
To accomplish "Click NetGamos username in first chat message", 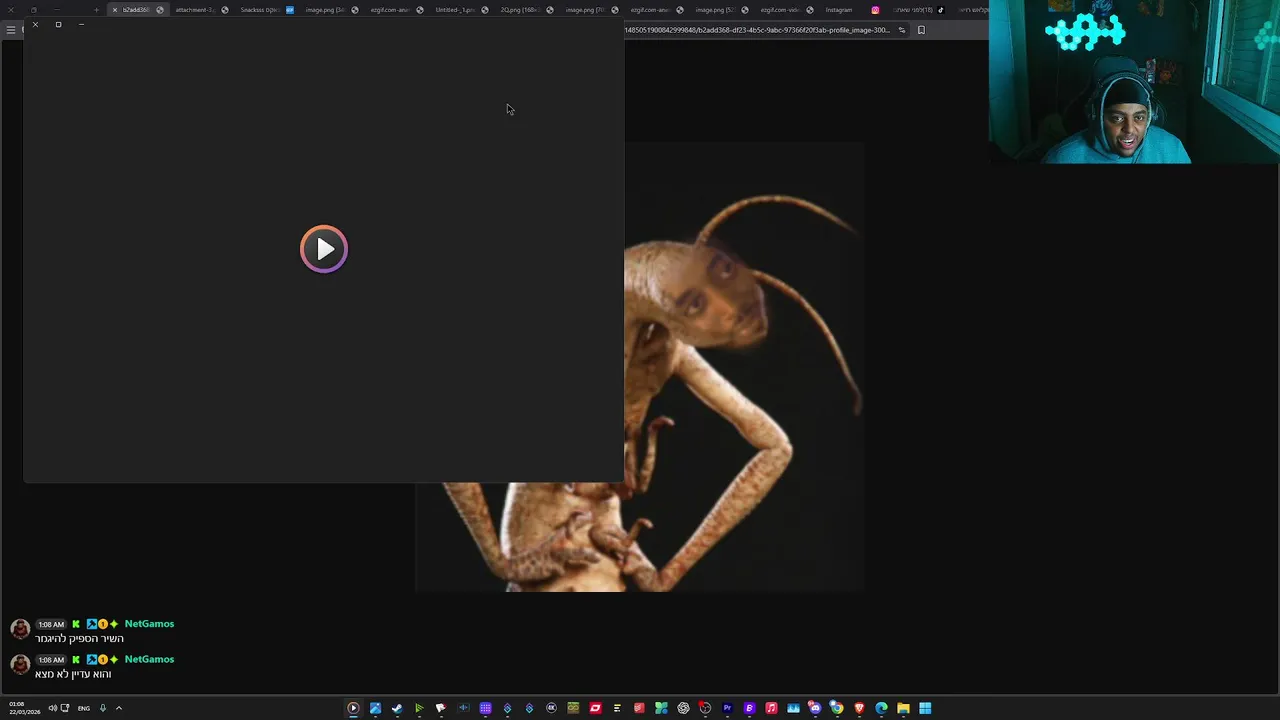I will pos(149,624).
